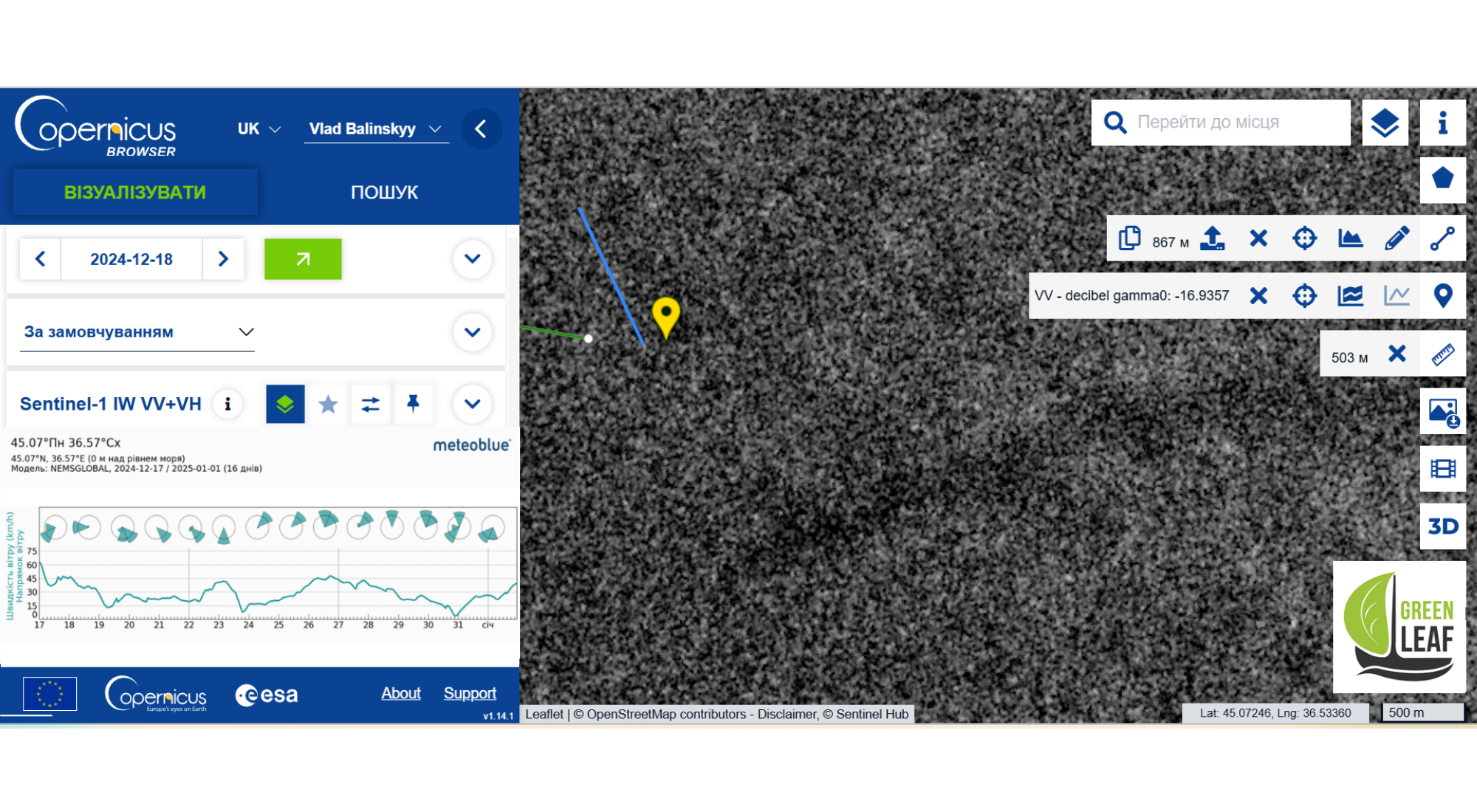1477x812 pixels.
Task: Open the UK language dropdown
Action: [x=258, y=129]
